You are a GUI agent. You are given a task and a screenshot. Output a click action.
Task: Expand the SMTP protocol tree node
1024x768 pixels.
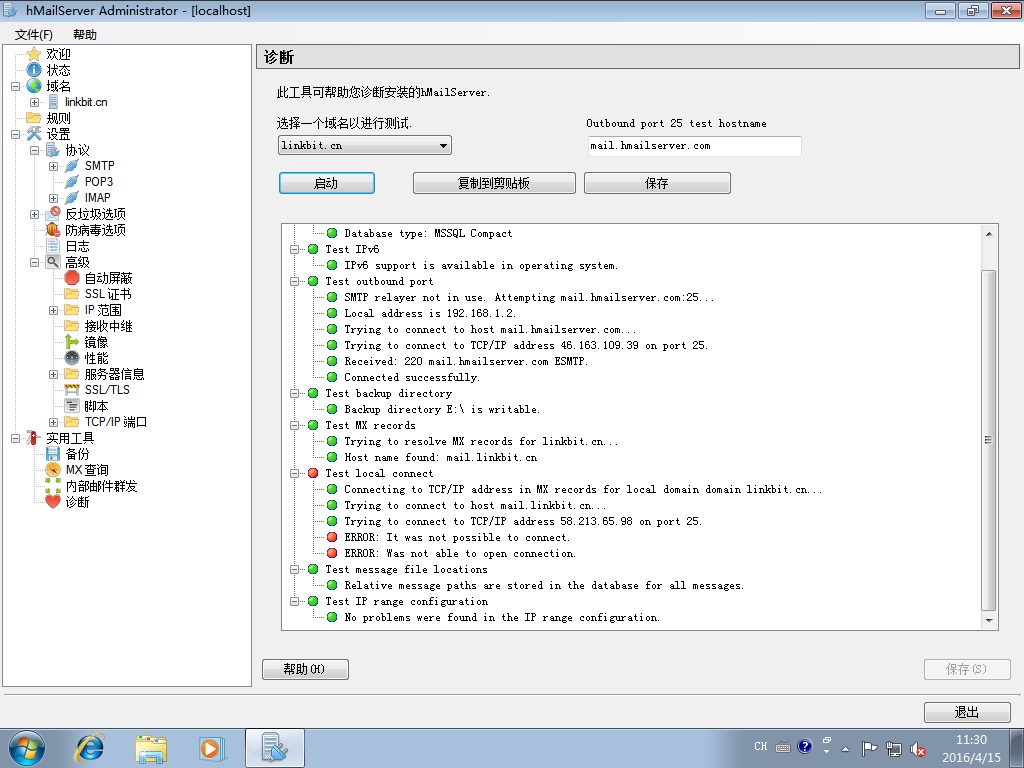coord(54,166)
